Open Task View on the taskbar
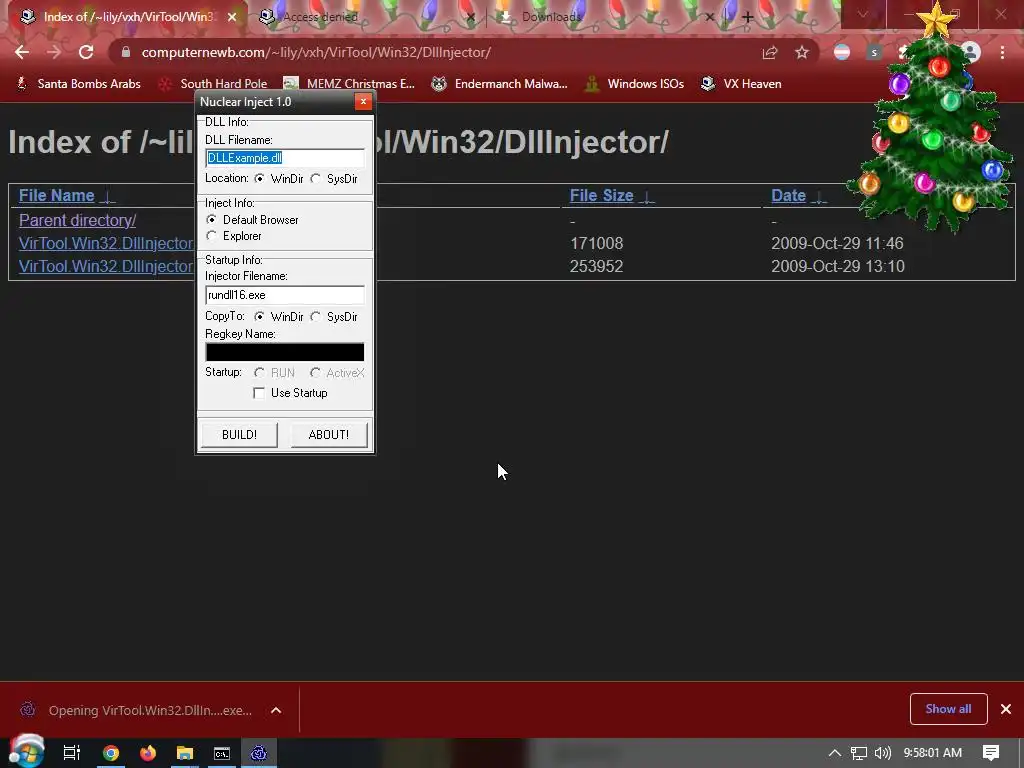 (x=71, y=753)
